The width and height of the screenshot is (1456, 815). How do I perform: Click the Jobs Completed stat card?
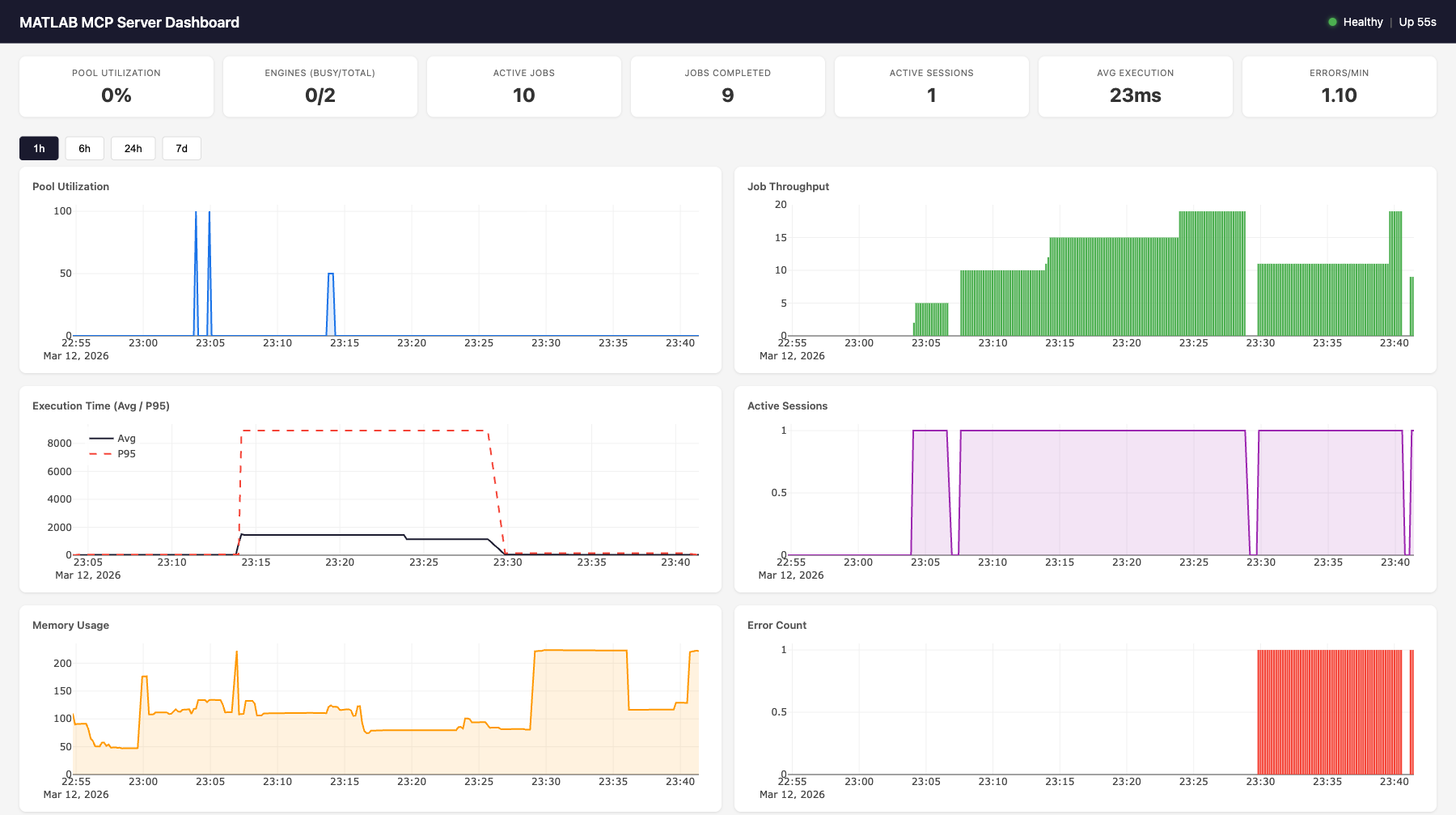click(727, 86)
